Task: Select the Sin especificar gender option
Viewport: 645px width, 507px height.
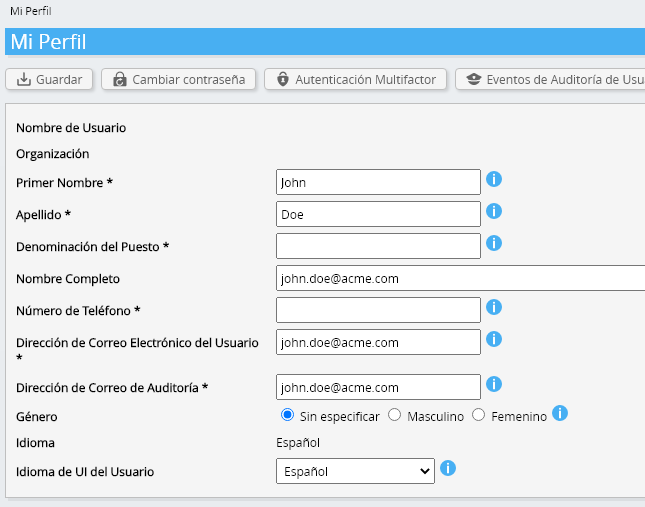Action: point(287,415)
